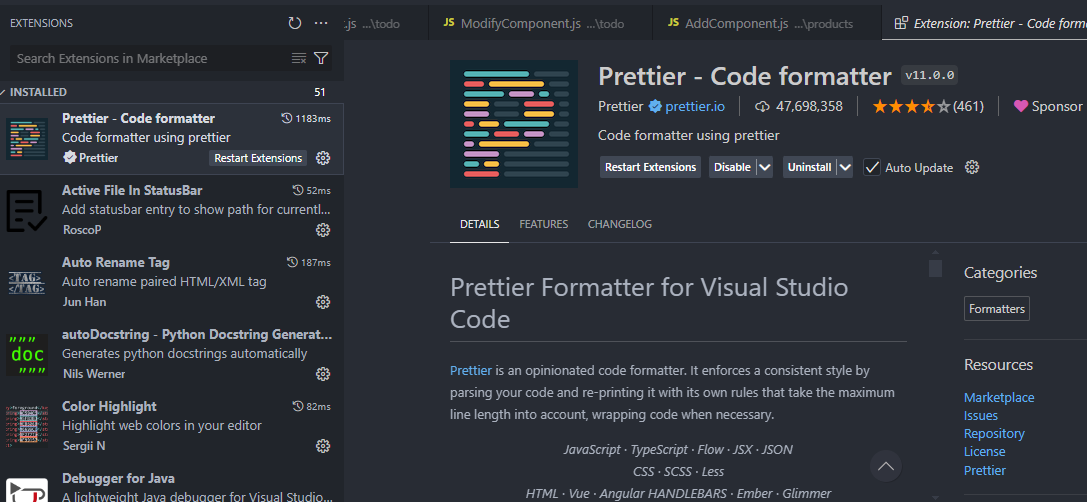Clear the extensions search results

[x=299, y=58]
